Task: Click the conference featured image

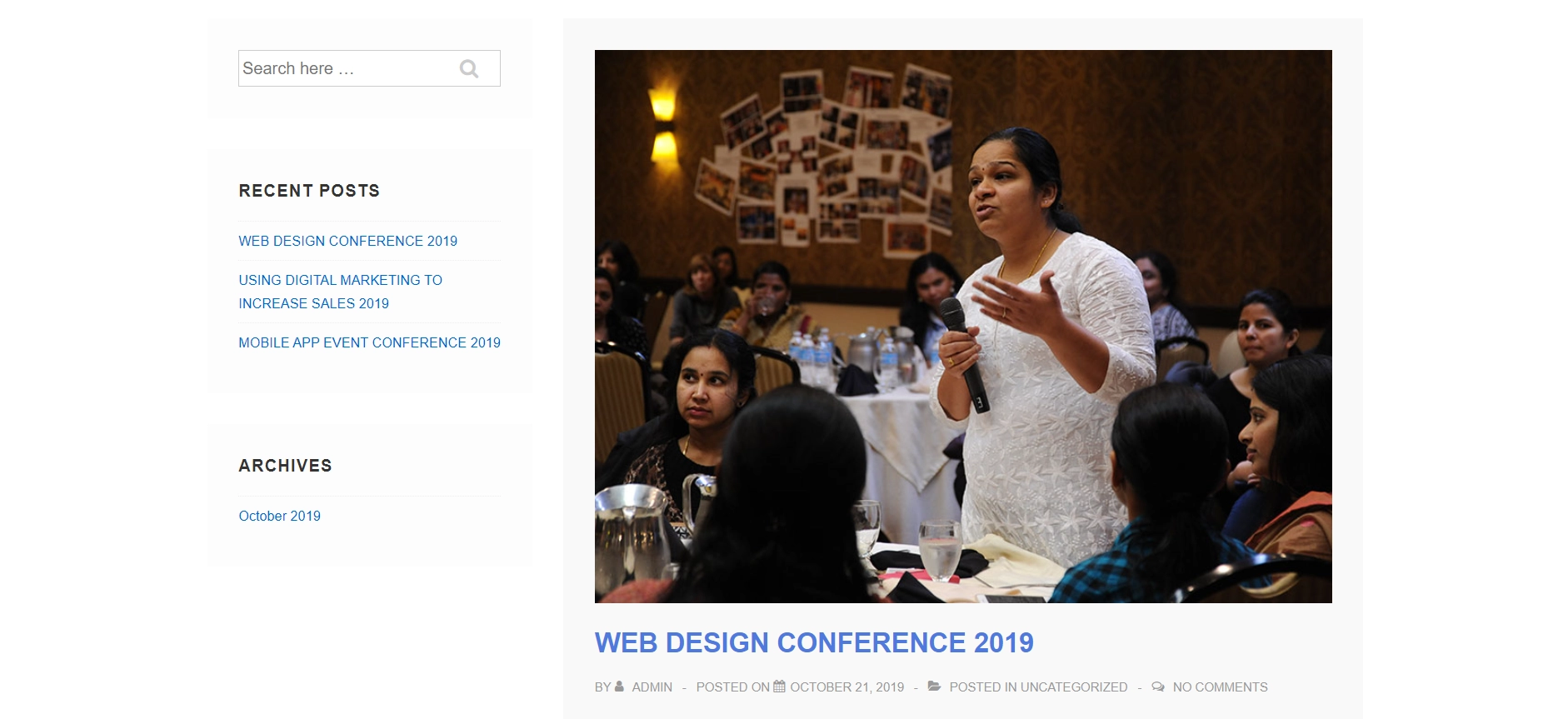Action: click(x=963, y=327)
